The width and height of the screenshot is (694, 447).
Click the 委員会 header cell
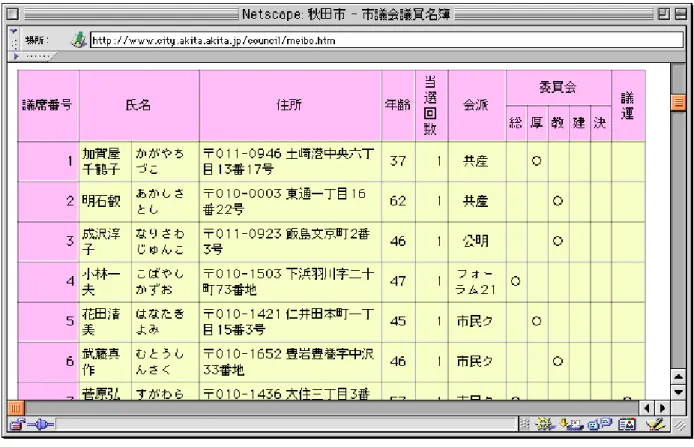point(559,87)
